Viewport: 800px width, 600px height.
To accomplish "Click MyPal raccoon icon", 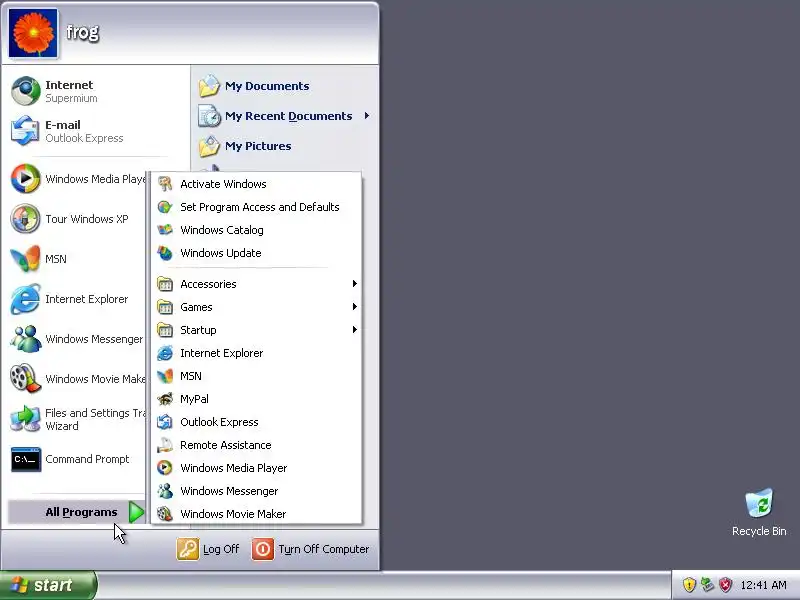I will point(165,398).
